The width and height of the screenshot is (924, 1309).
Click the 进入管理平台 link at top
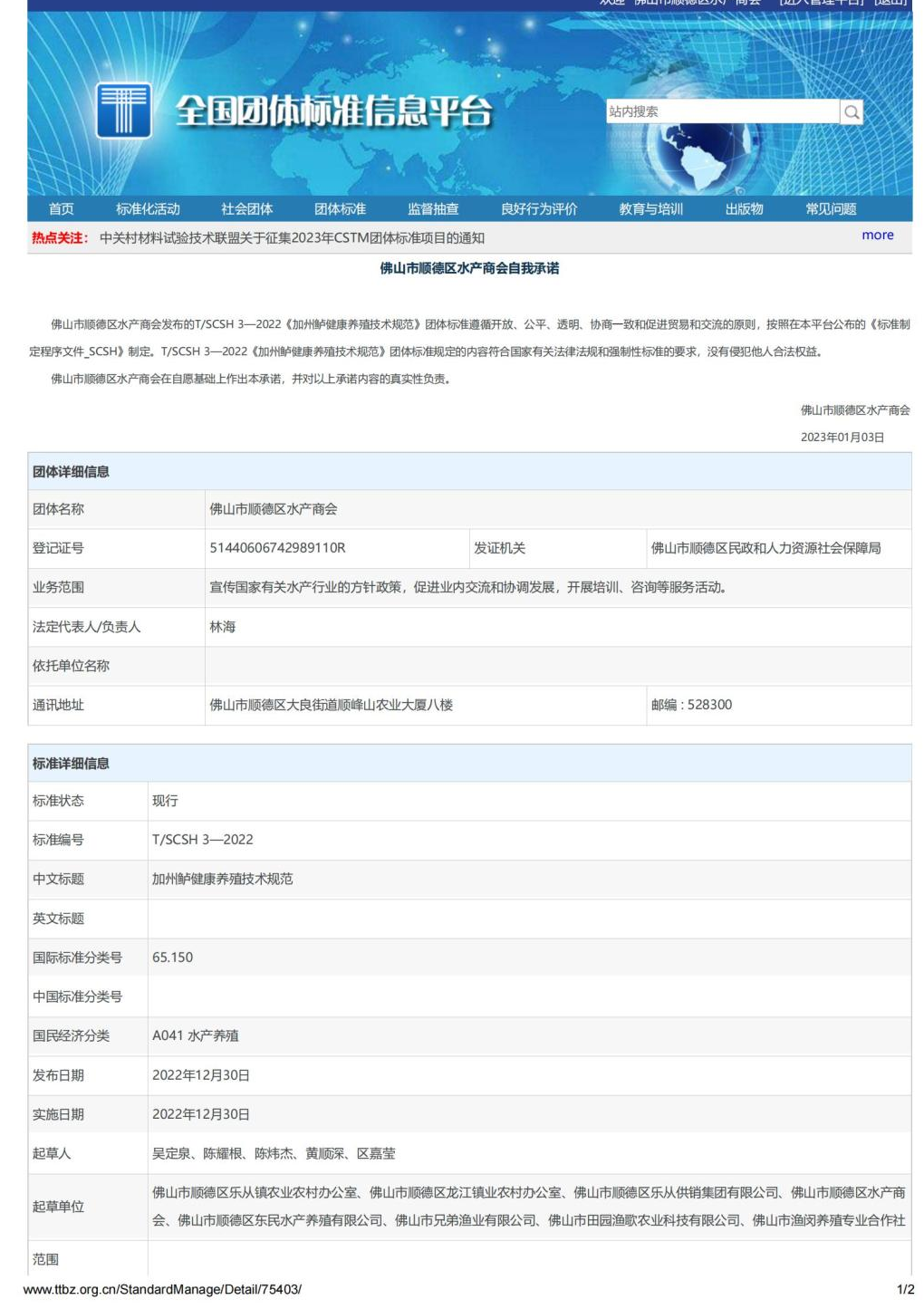click(822, 3)
